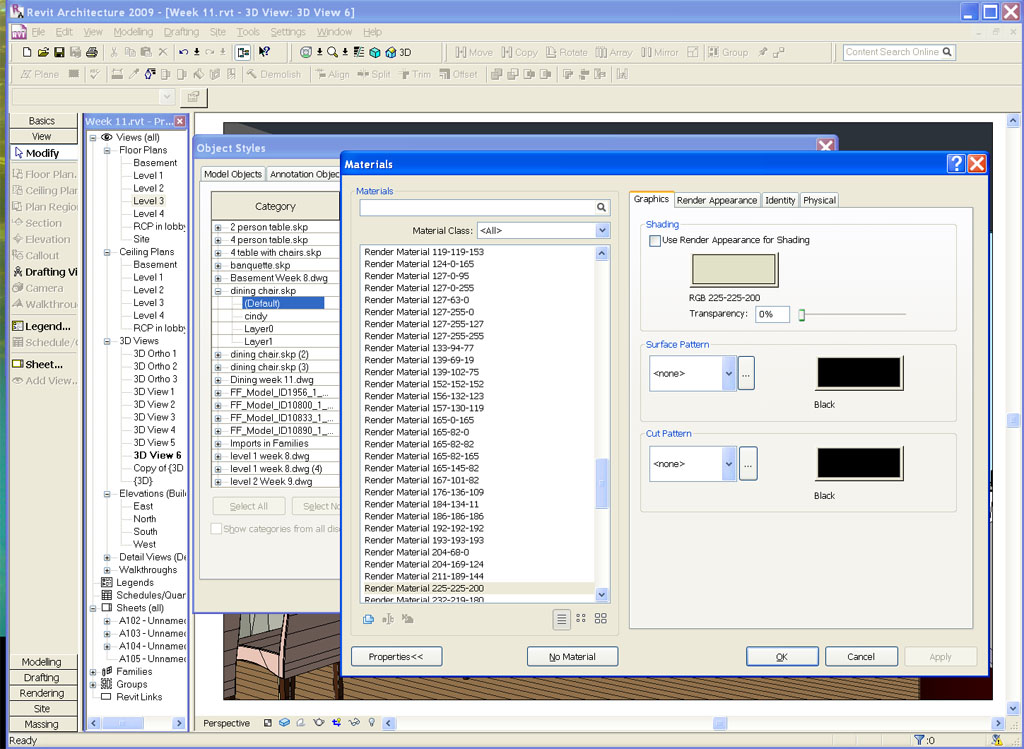Click the Properties<< button
This screenshot has height=749, width=1024.
[396, 657]
